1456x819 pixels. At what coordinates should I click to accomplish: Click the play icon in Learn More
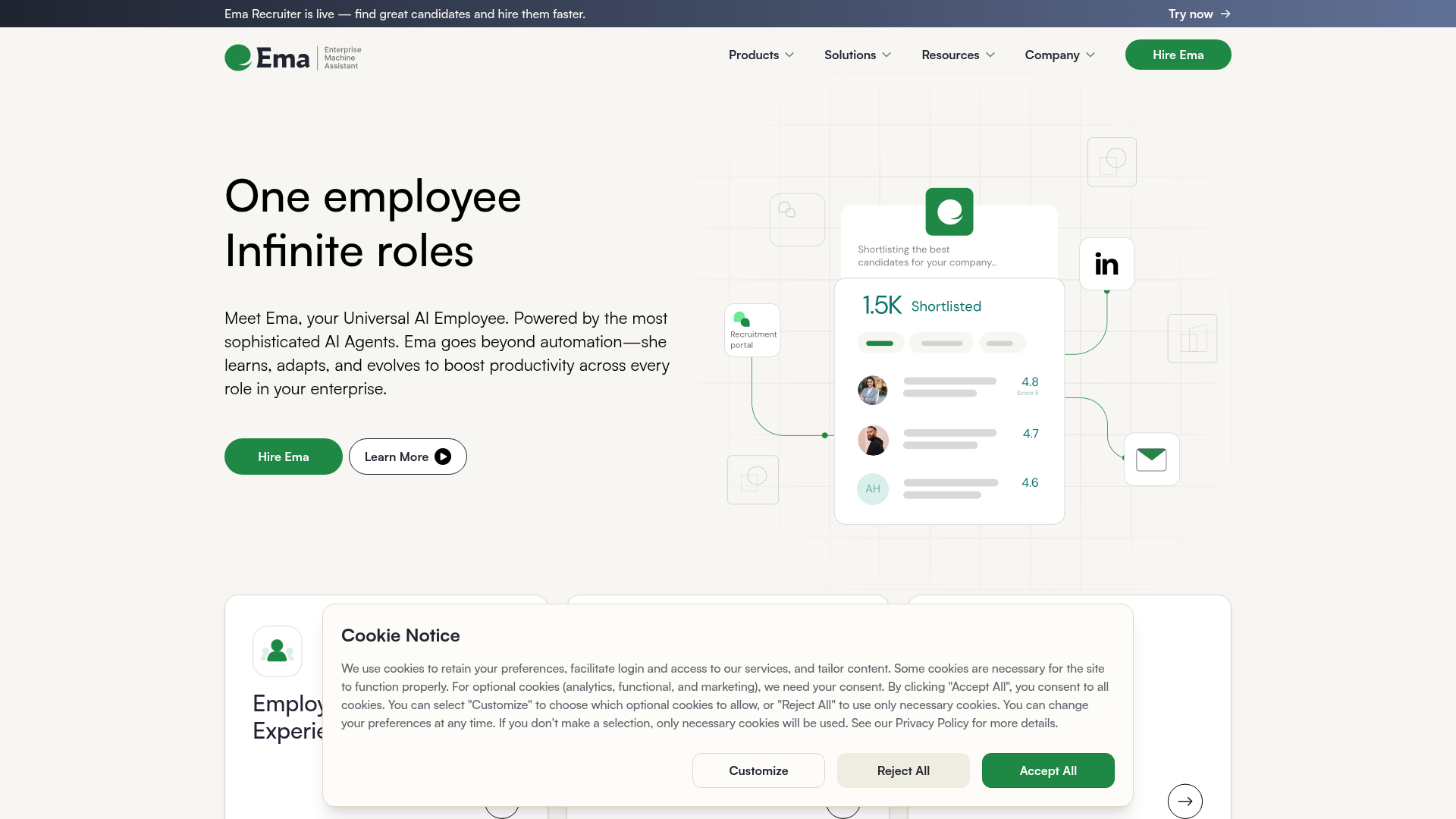point(443,457)
